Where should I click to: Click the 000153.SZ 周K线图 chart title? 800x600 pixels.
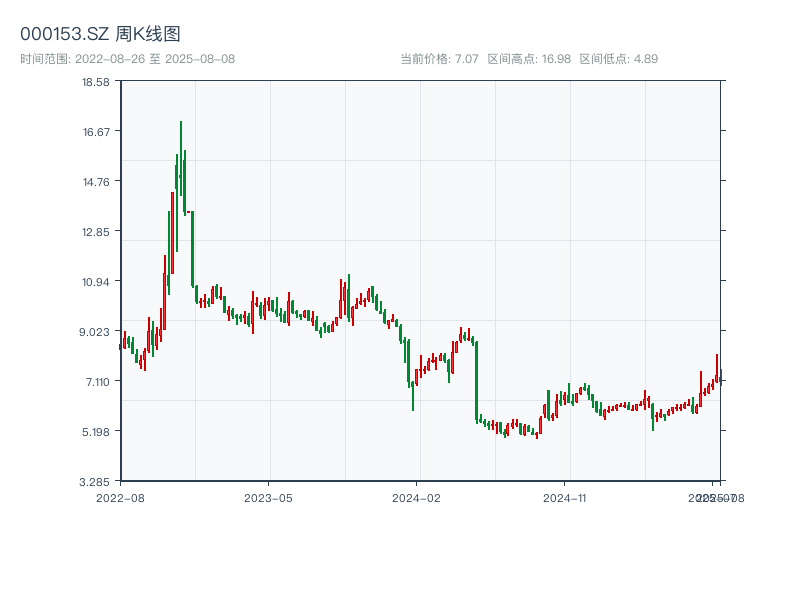tap(100, 34)
